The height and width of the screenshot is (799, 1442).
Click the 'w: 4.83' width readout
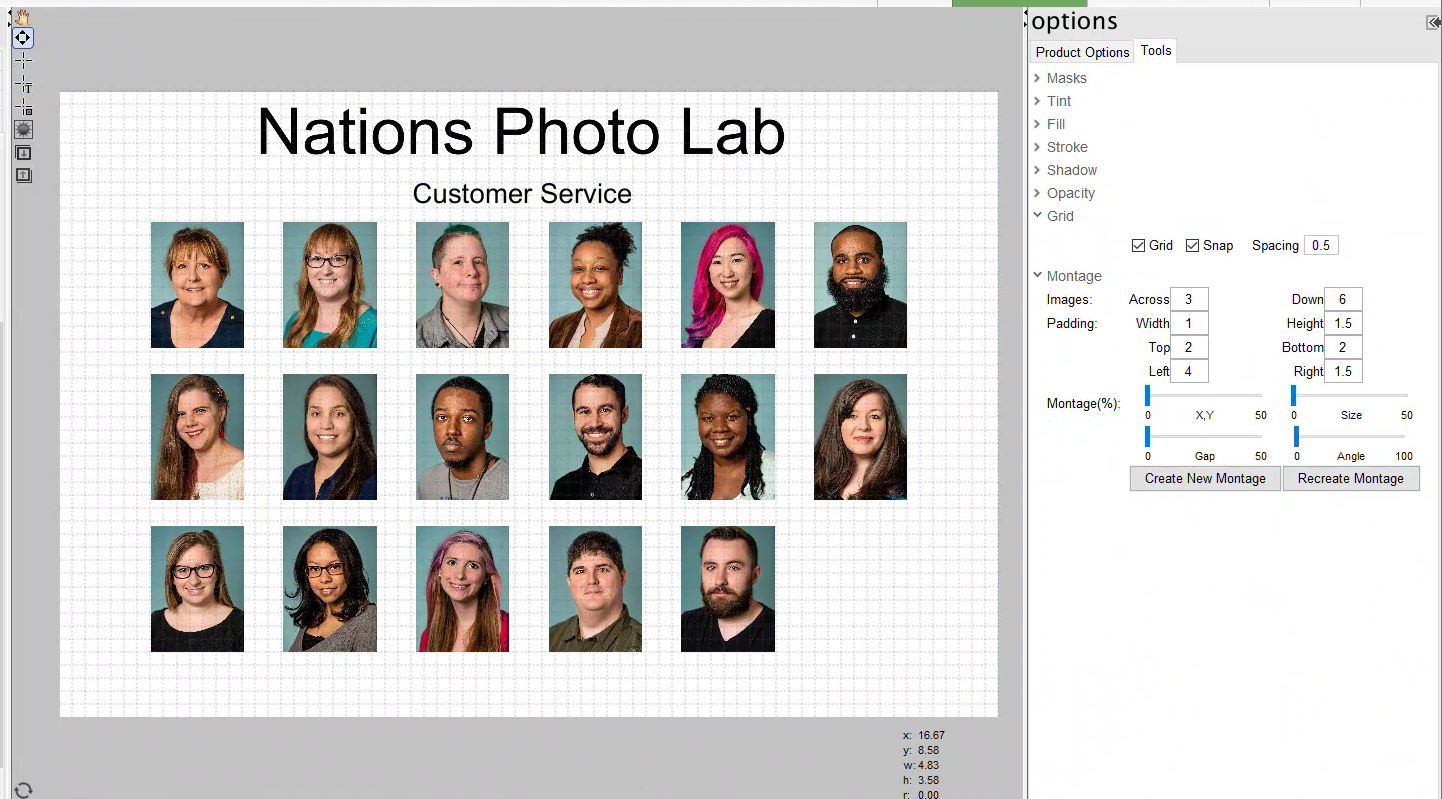tap(920, 765)
